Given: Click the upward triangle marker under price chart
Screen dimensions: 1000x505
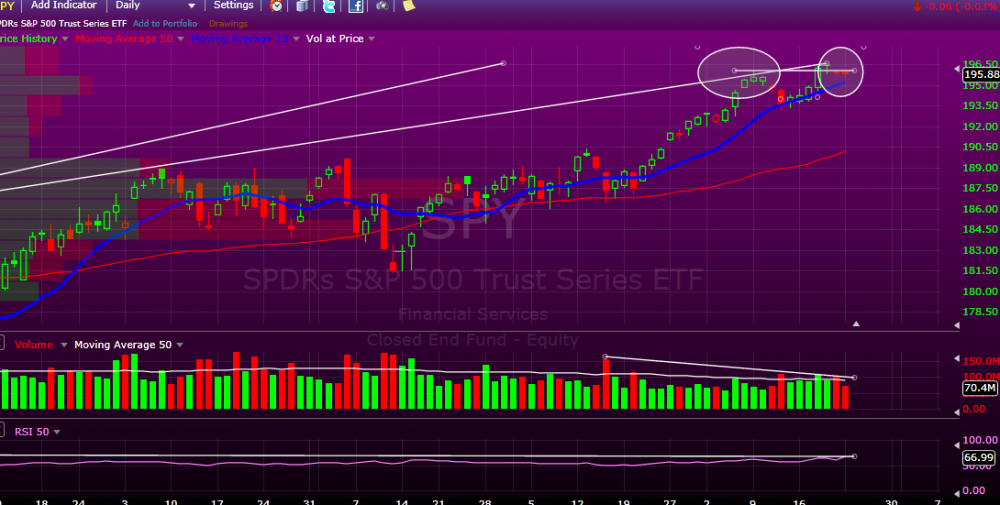Looking at the screenshot, I should click(856, 324).
